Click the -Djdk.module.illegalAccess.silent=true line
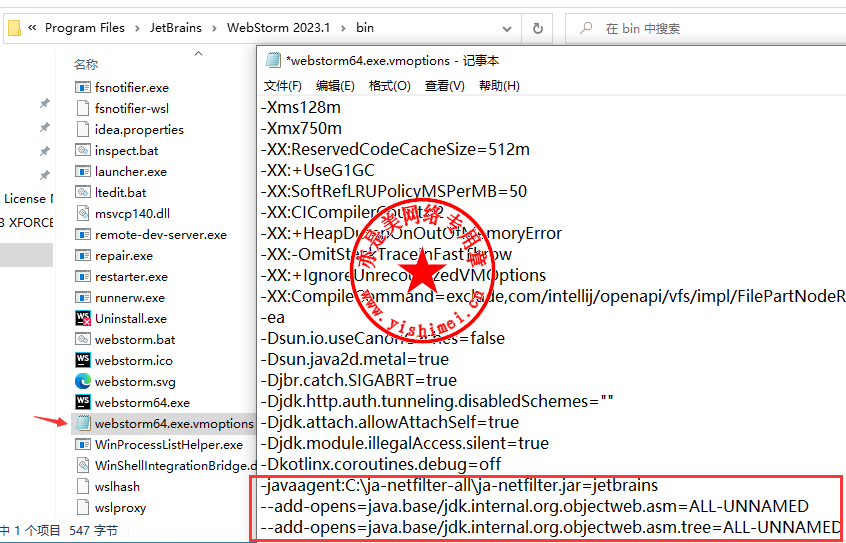This screenshot has width=846, height=543. tap(405, 443)
